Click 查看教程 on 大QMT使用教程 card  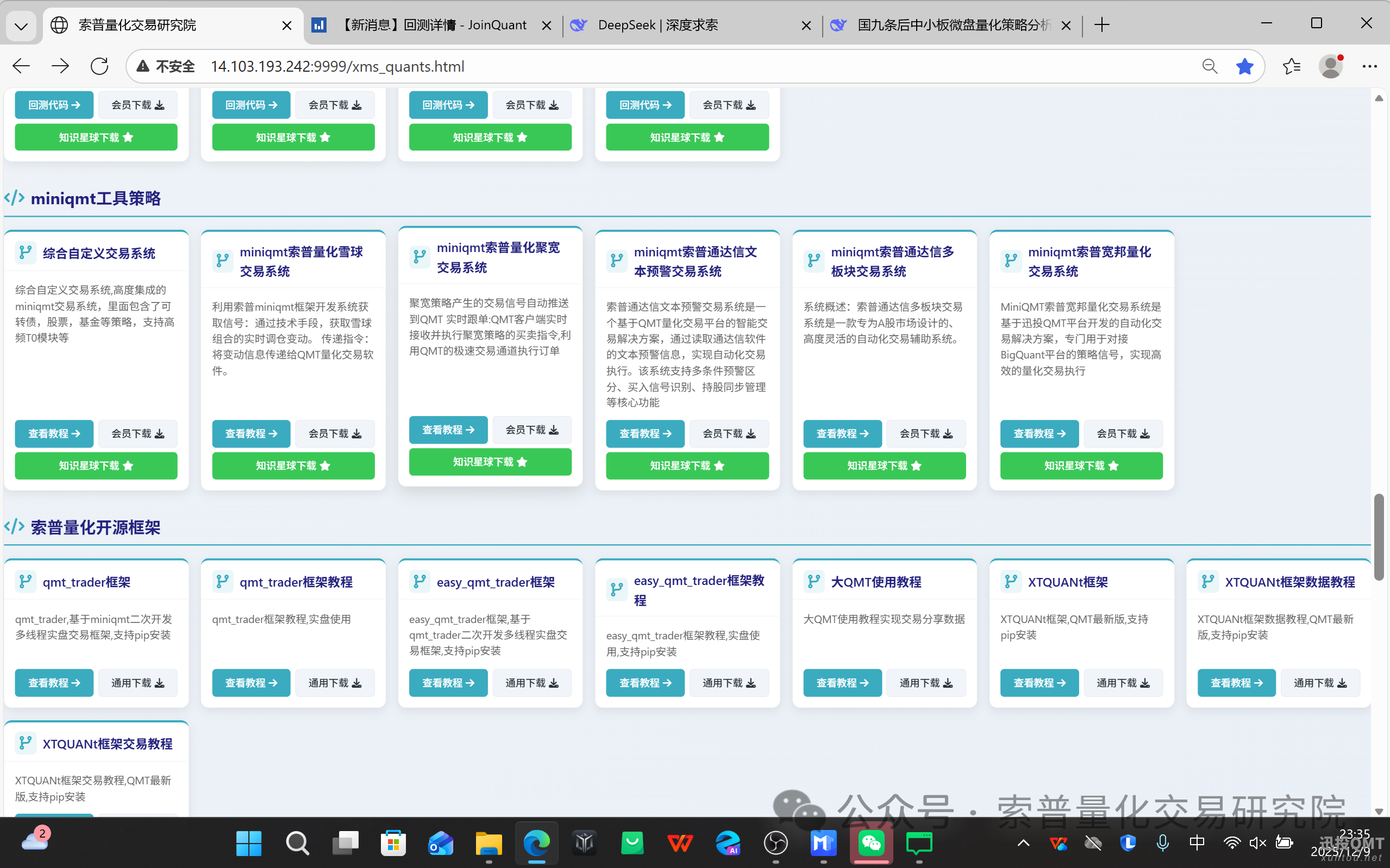click(x=842, y=683)
